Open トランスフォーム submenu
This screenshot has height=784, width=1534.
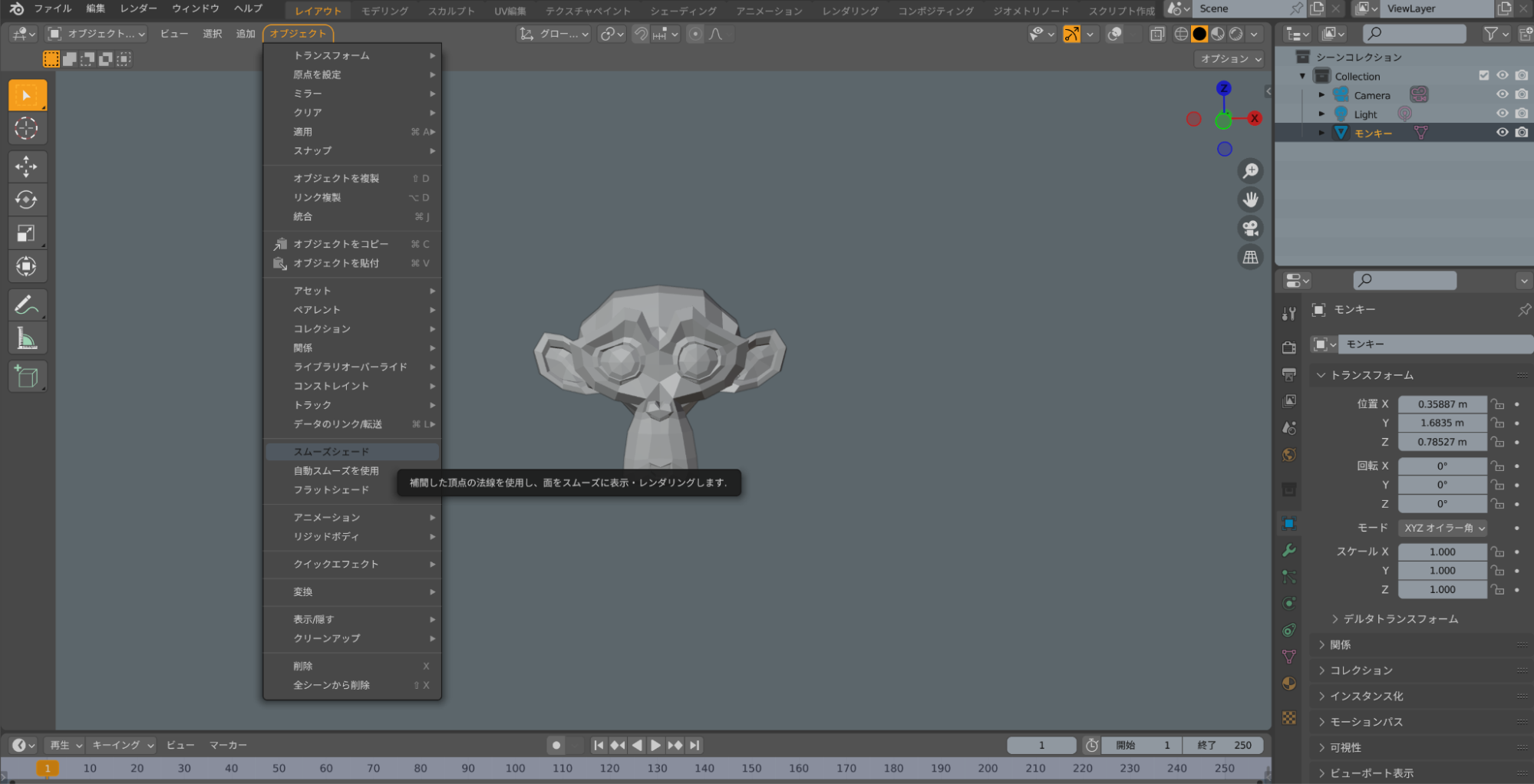point(352,55)
